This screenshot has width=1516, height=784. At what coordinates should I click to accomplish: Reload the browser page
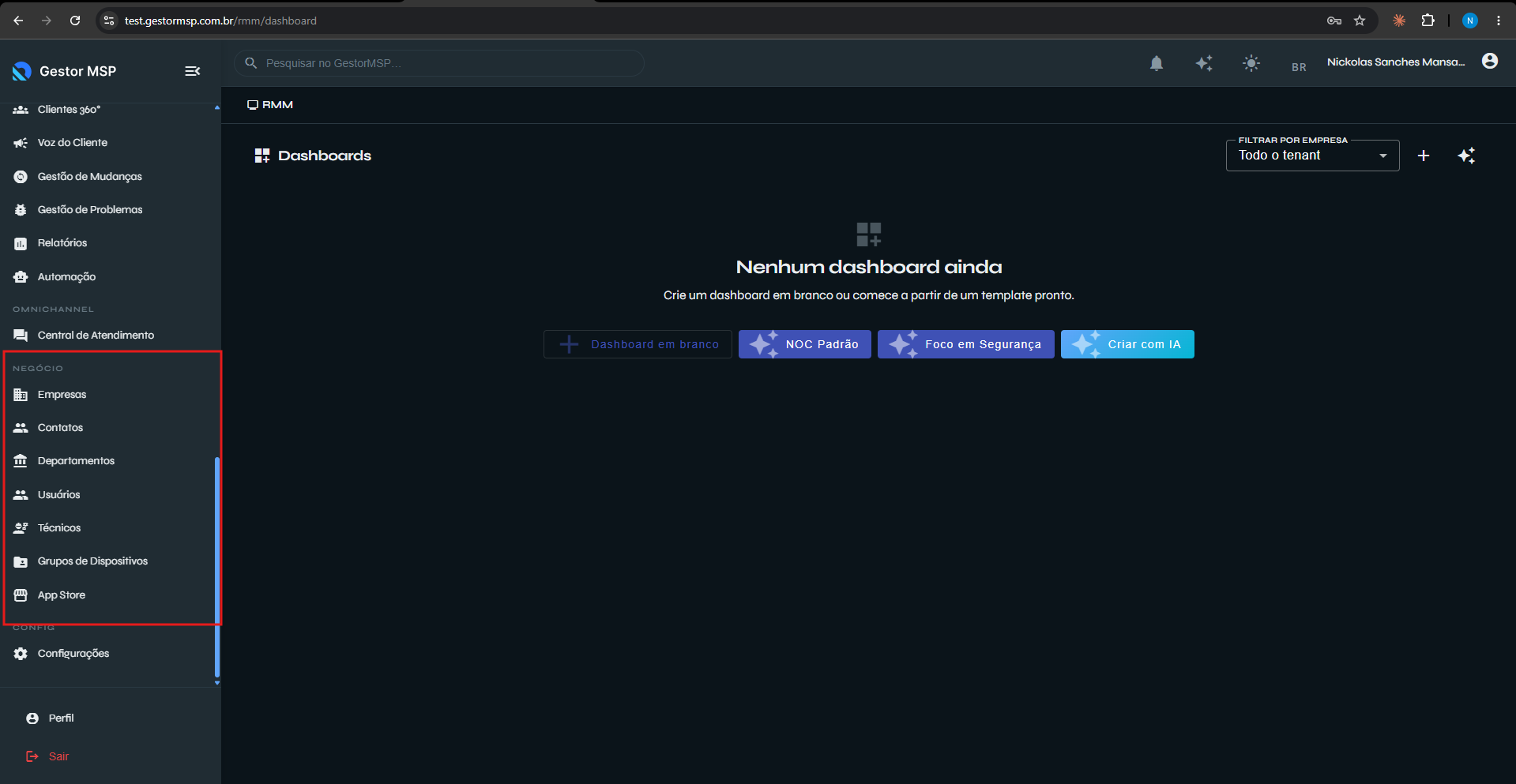coord(75,21)
